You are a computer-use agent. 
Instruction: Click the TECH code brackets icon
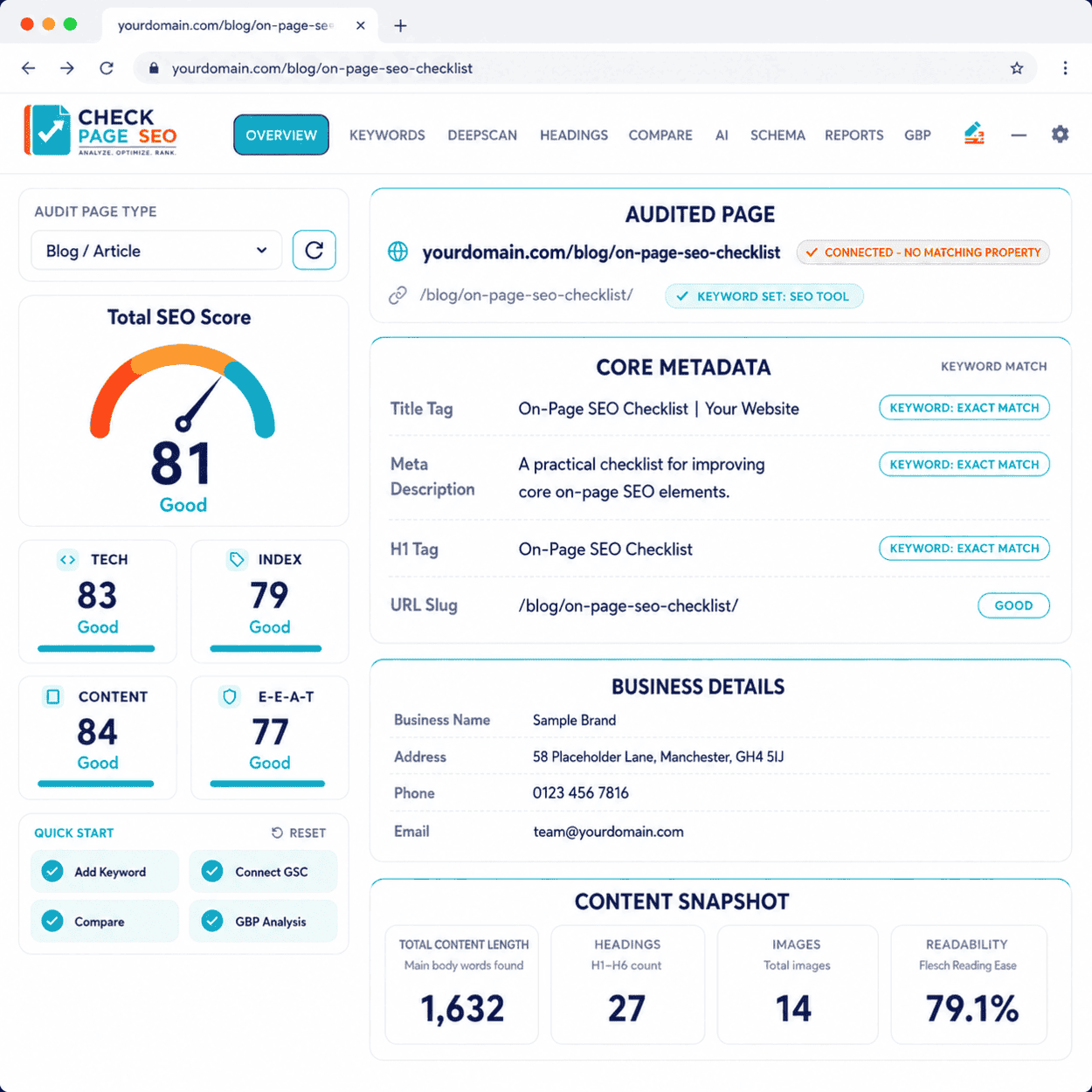67,559
